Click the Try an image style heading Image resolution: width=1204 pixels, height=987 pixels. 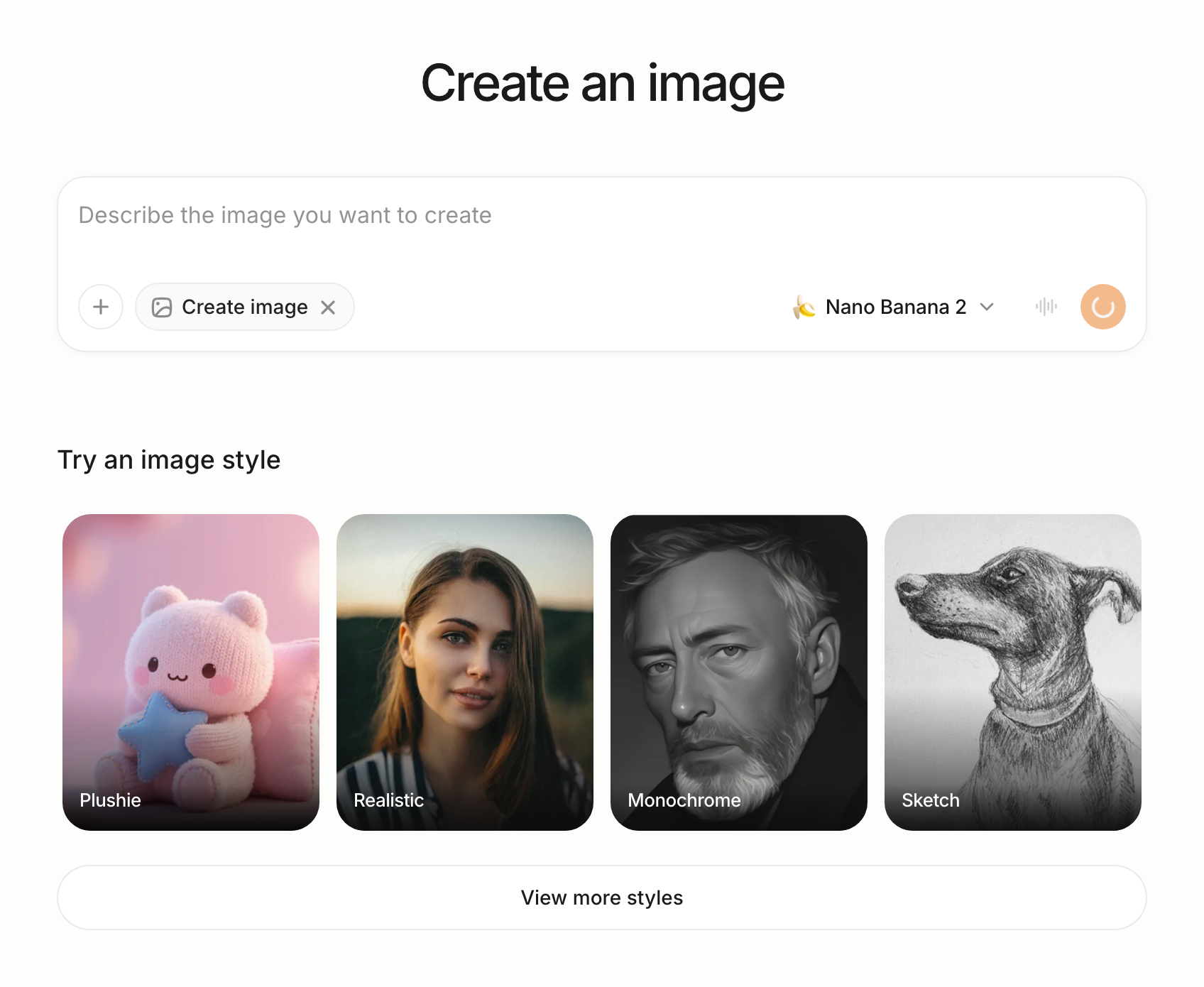[169, 460]
